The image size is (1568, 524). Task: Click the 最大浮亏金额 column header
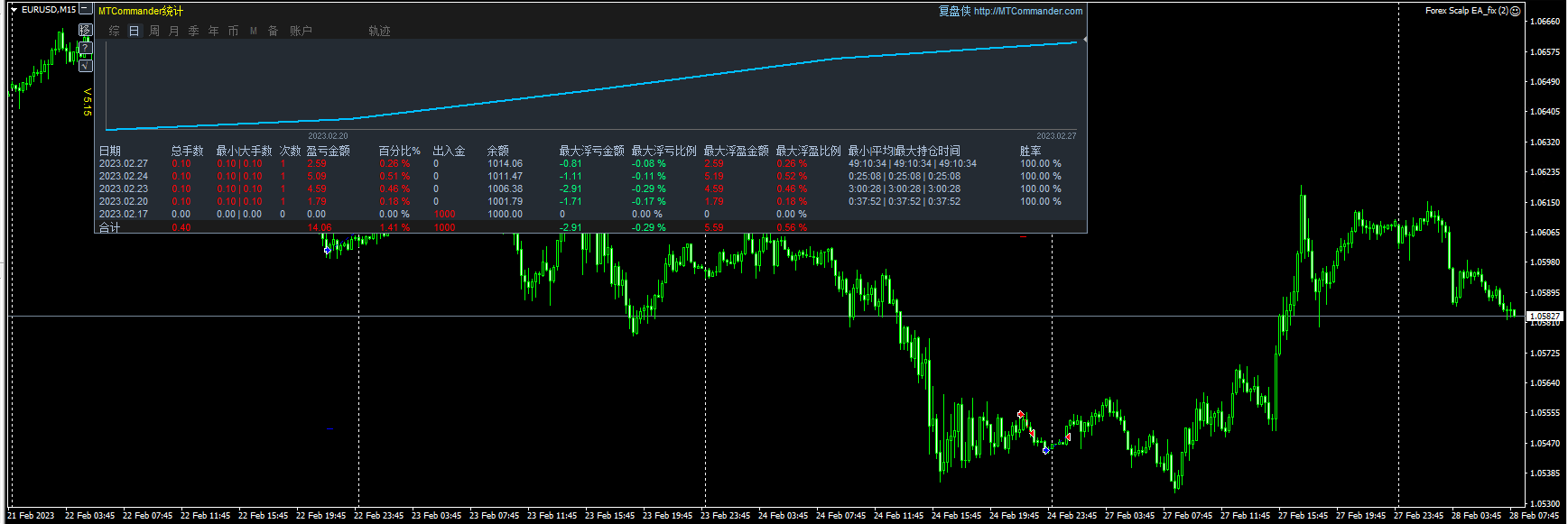click(592, 151)
